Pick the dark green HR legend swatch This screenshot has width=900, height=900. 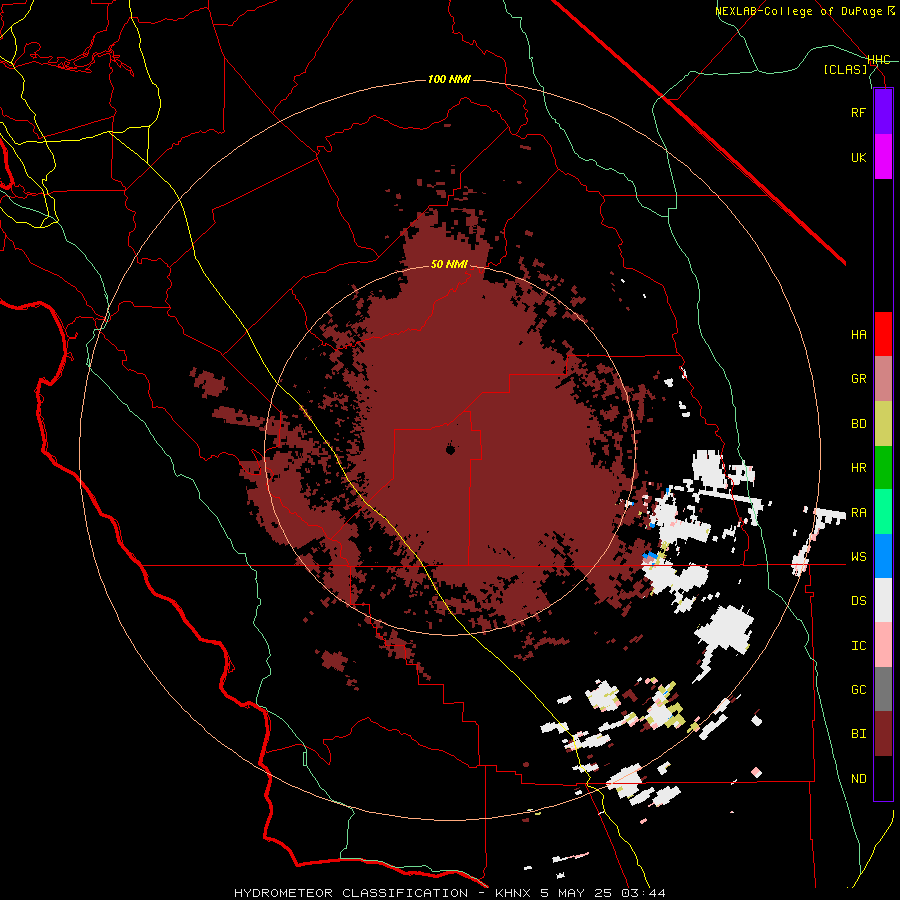coord(883,468)
